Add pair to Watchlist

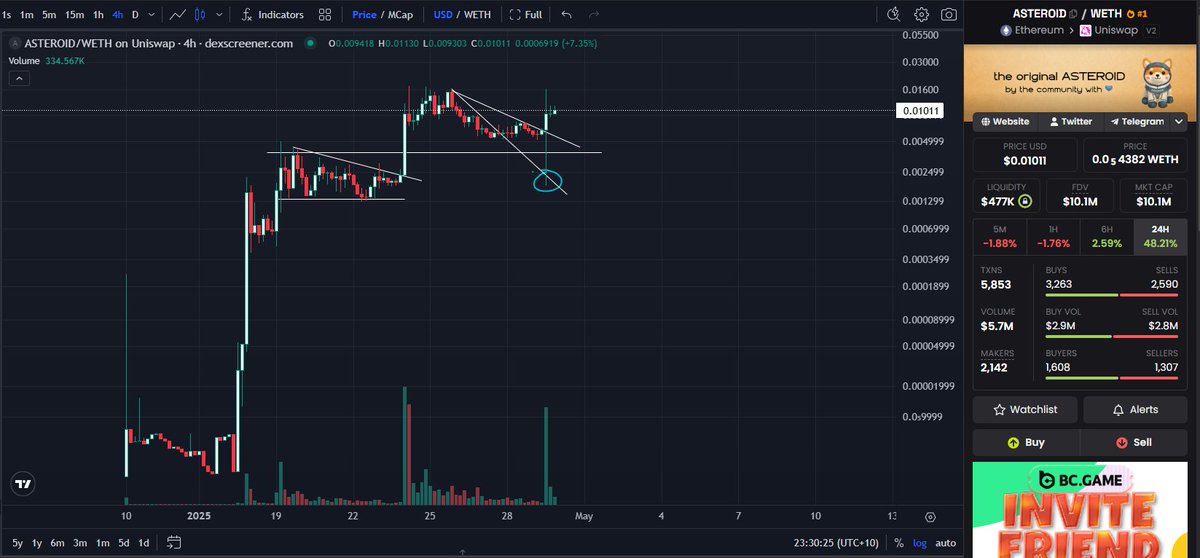tap(1026, 409)
